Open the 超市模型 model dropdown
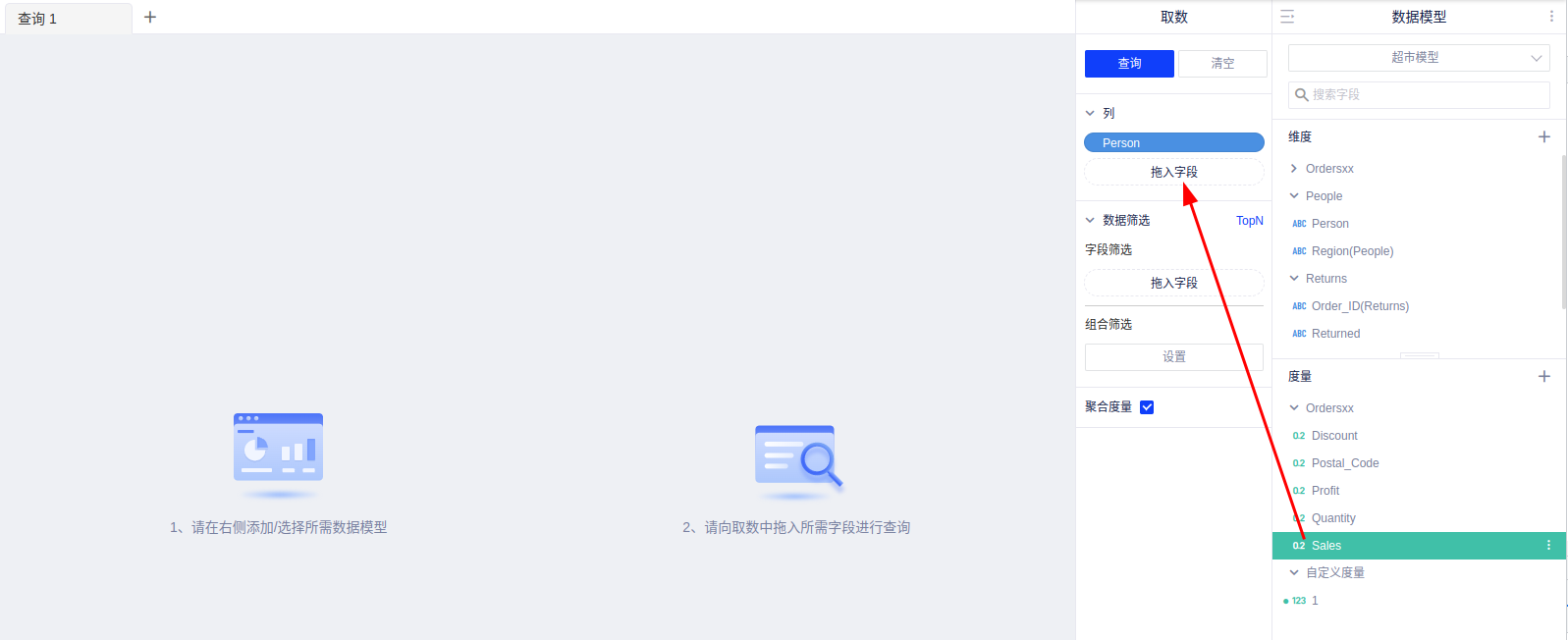The height and width of the screenshot is (640, 1568). (x=1418, y=58)
